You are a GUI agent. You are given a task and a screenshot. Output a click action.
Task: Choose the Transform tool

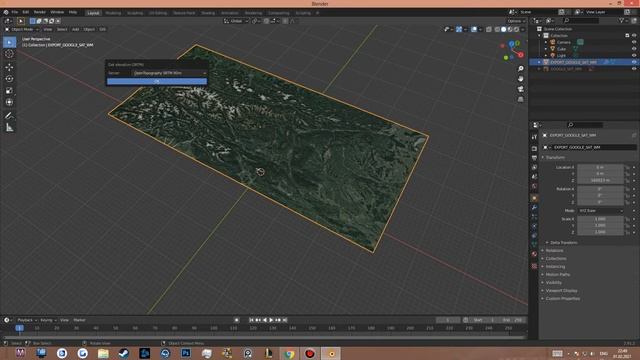coord(9,102)
